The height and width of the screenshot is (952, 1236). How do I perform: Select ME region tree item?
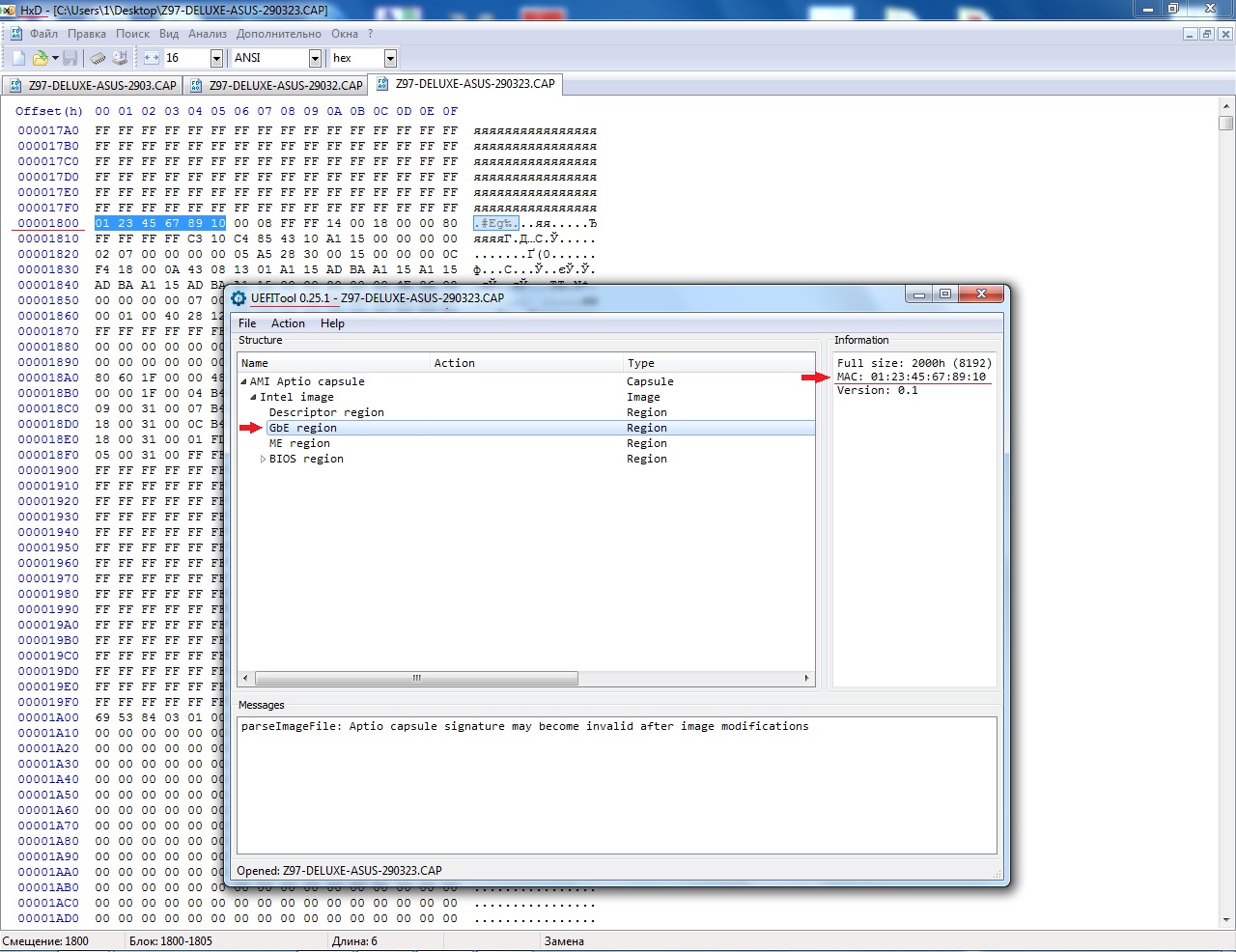coord(299,443)
